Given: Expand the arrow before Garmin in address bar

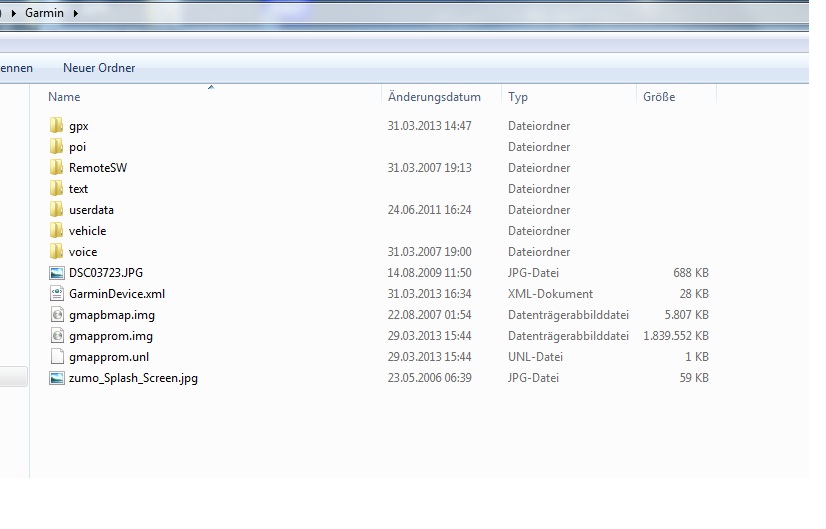Looking at the screenshot, I should point(13,13).
